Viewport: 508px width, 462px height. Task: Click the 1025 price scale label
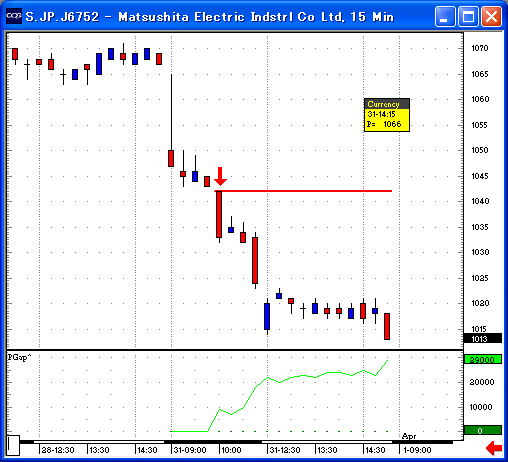pos(480,278)
